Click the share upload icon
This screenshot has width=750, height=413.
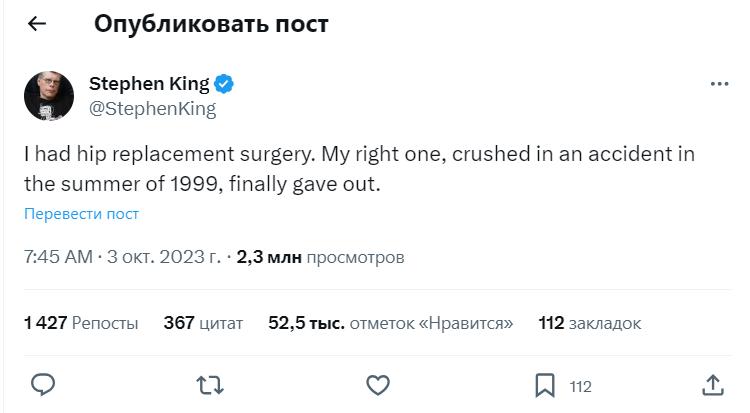point(712,385)
